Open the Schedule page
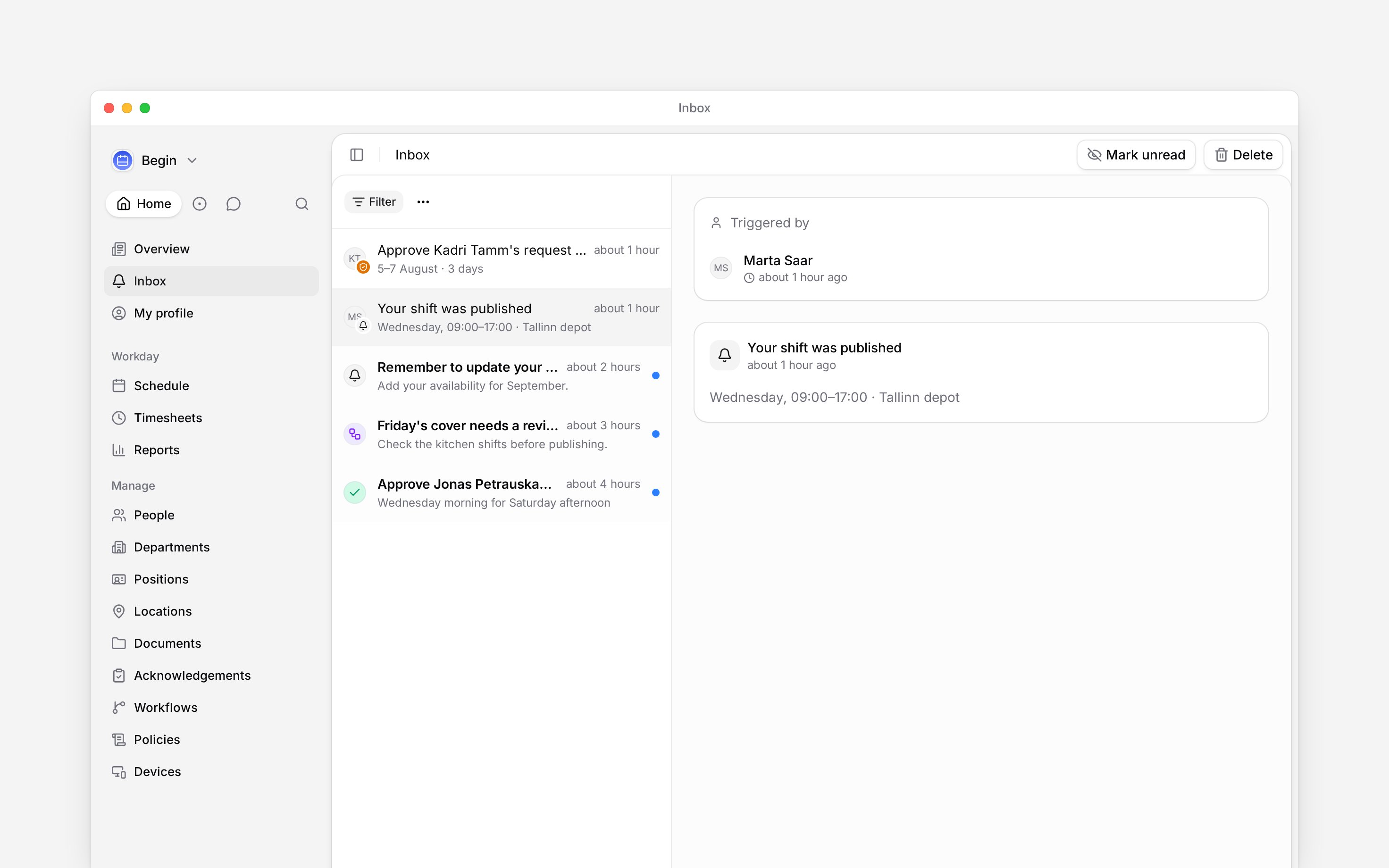Viewport: 1389px width, 868px height. point(211,386)
